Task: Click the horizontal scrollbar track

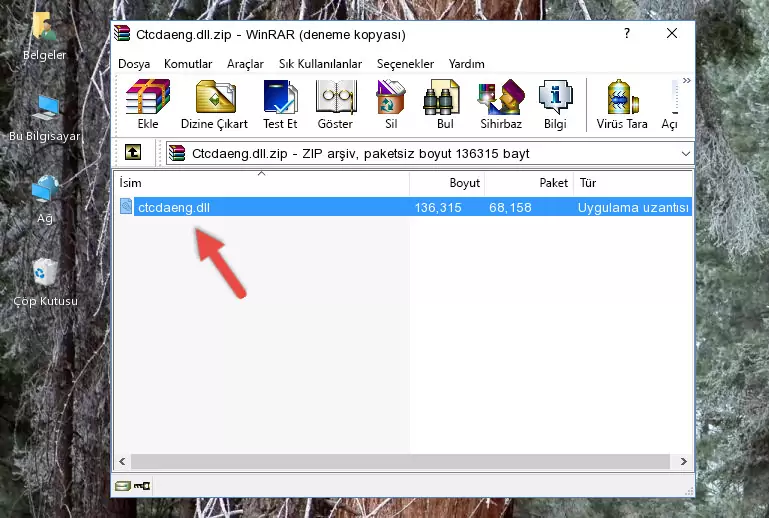Action: click(400, 462)
